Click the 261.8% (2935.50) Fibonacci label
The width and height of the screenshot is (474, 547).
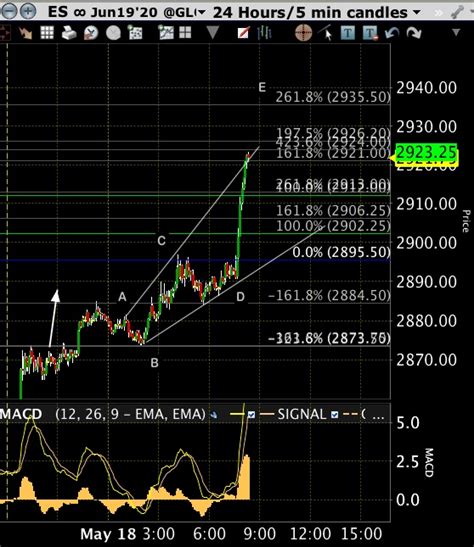(x=333, y=97)
